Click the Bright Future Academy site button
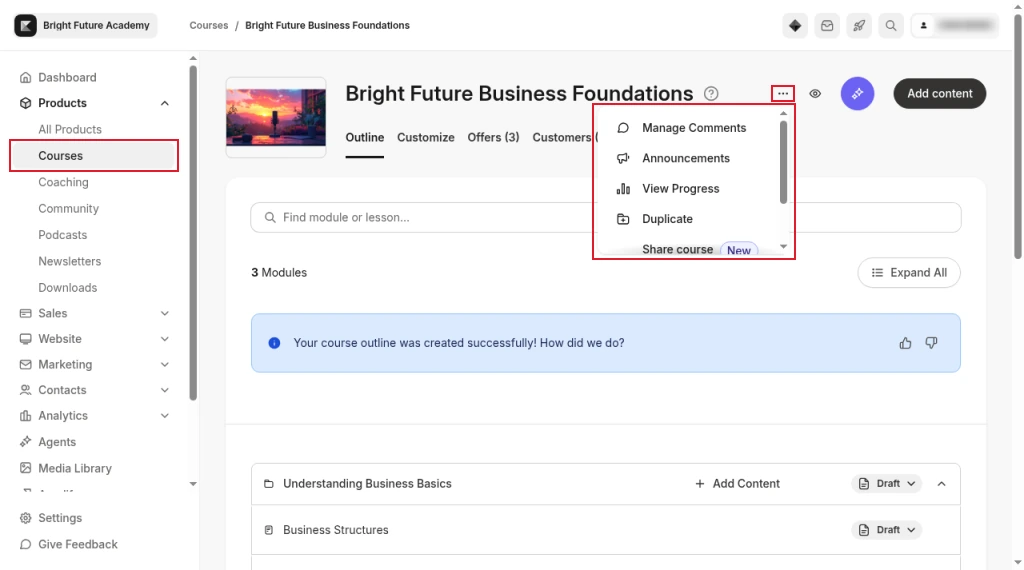1024x570 pixels. [86, 25]
